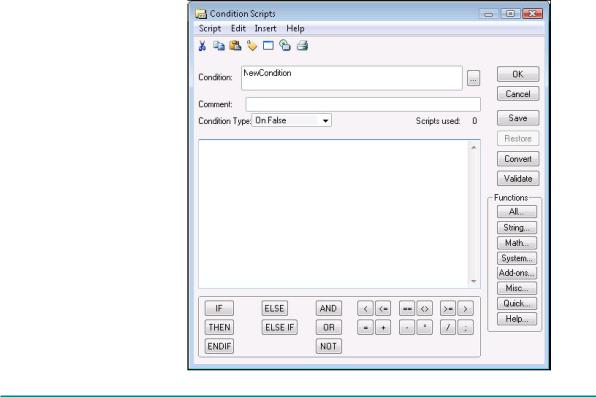Insert the OR operator
Image resolution: width=596 pixels, height=397 pixels.
(x=328, y=327)
